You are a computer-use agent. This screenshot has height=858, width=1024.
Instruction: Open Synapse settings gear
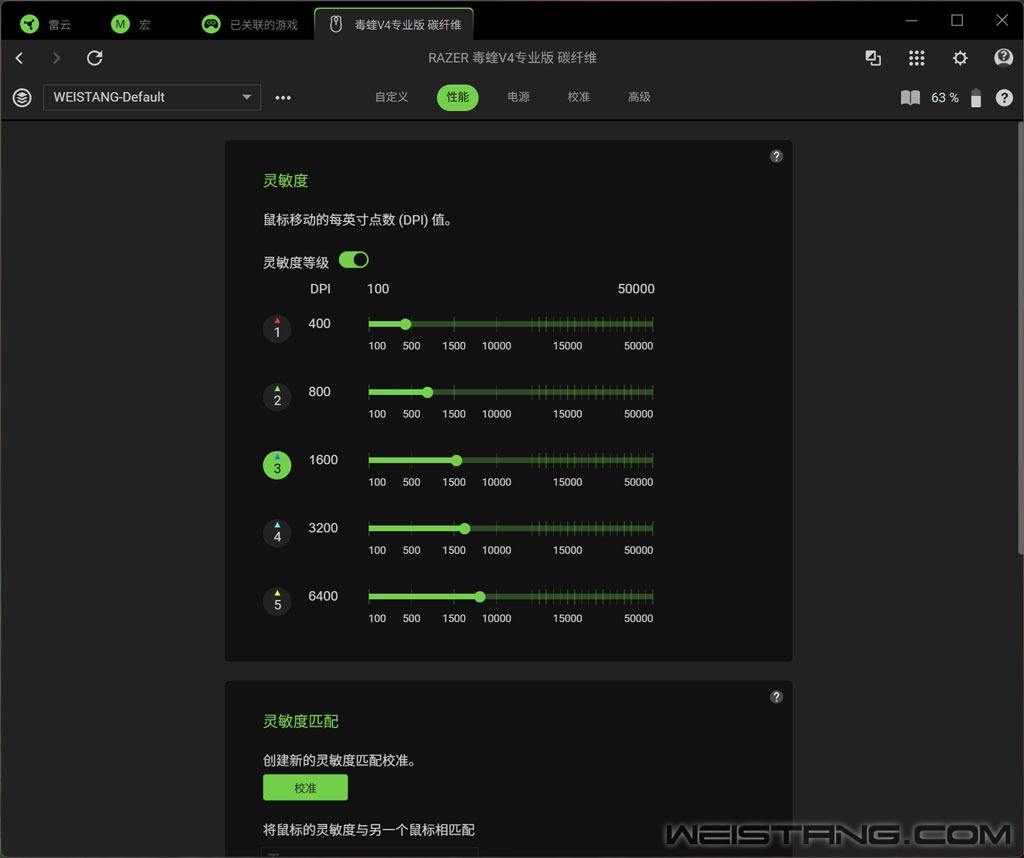pos(960,58)
